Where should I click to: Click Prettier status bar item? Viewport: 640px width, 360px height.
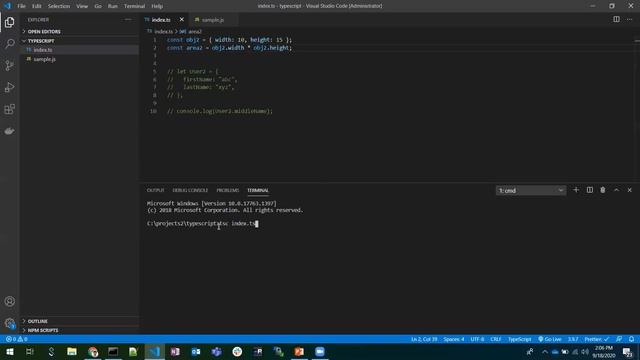click(596, 339)
